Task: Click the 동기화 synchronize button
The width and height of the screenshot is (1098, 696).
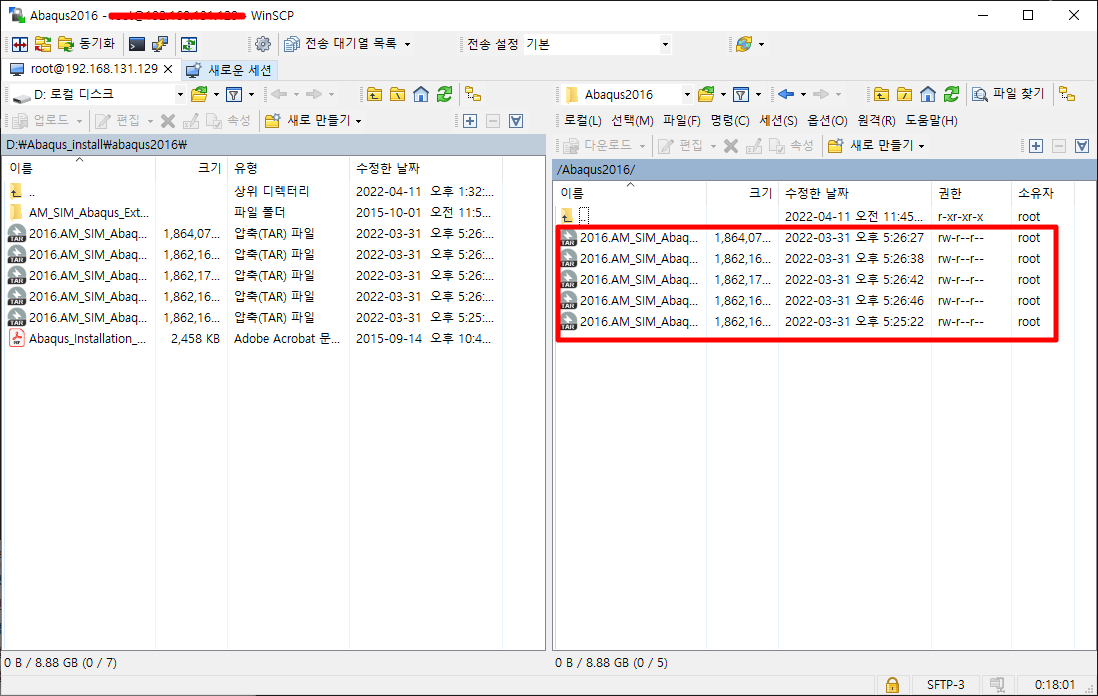Action: (87, 44)
